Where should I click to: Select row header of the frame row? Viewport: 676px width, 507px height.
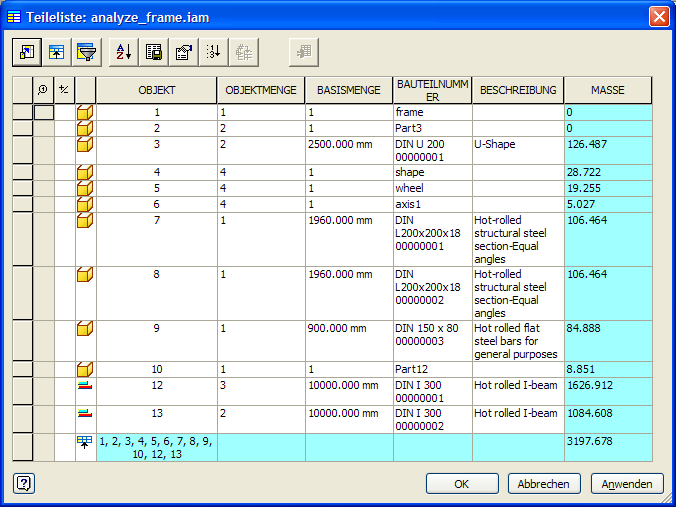(x=22, y=113)
